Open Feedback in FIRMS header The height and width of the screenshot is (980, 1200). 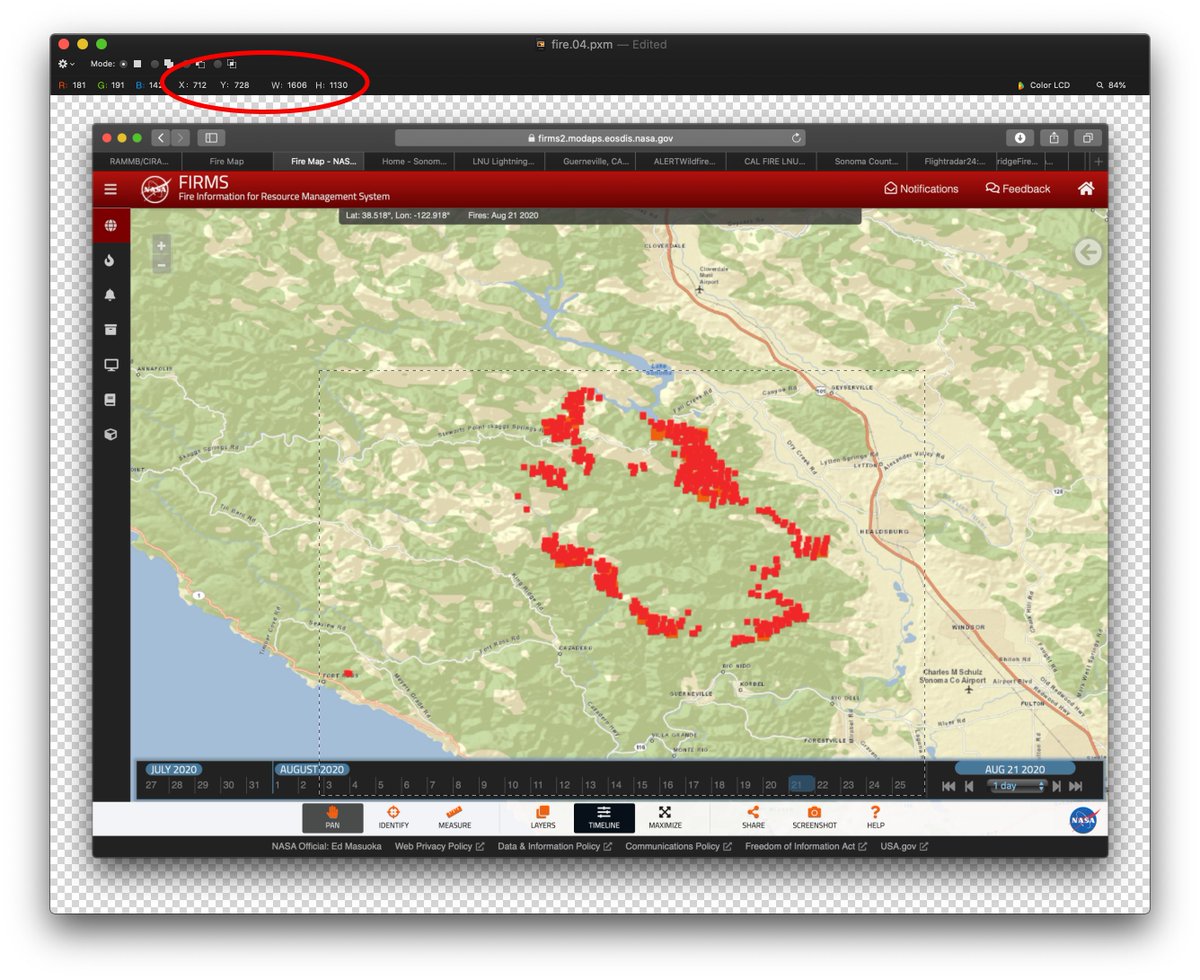(1018, 189)
